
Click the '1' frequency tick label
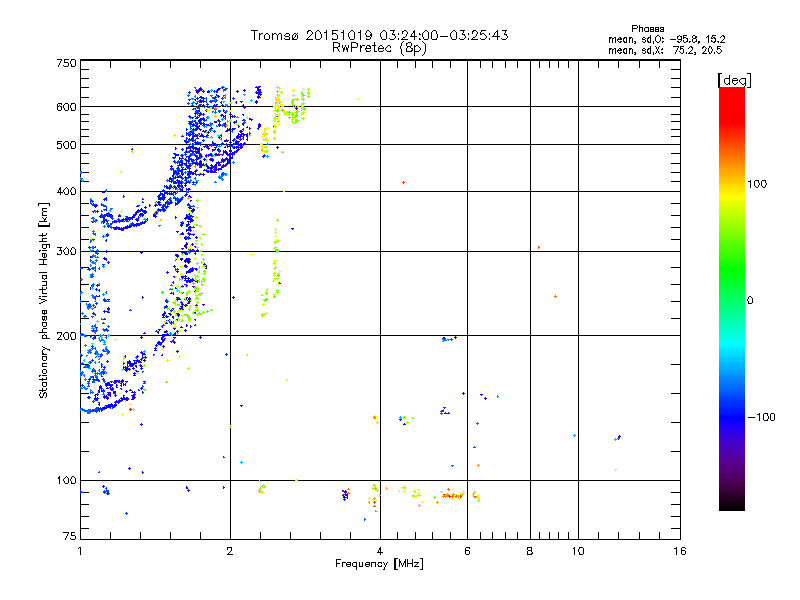pos(80,551)
